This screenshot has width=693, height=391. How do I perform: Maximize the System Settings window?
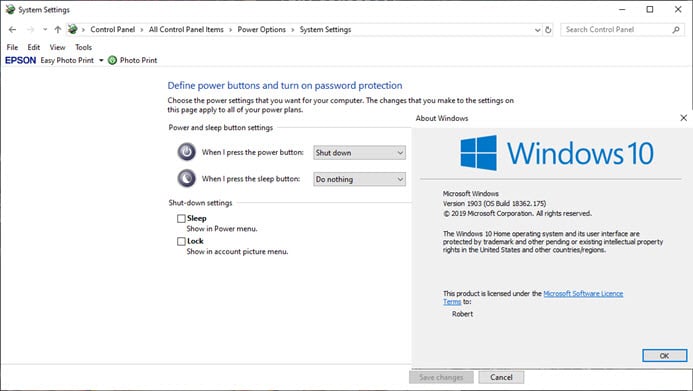tap(650, 9)
